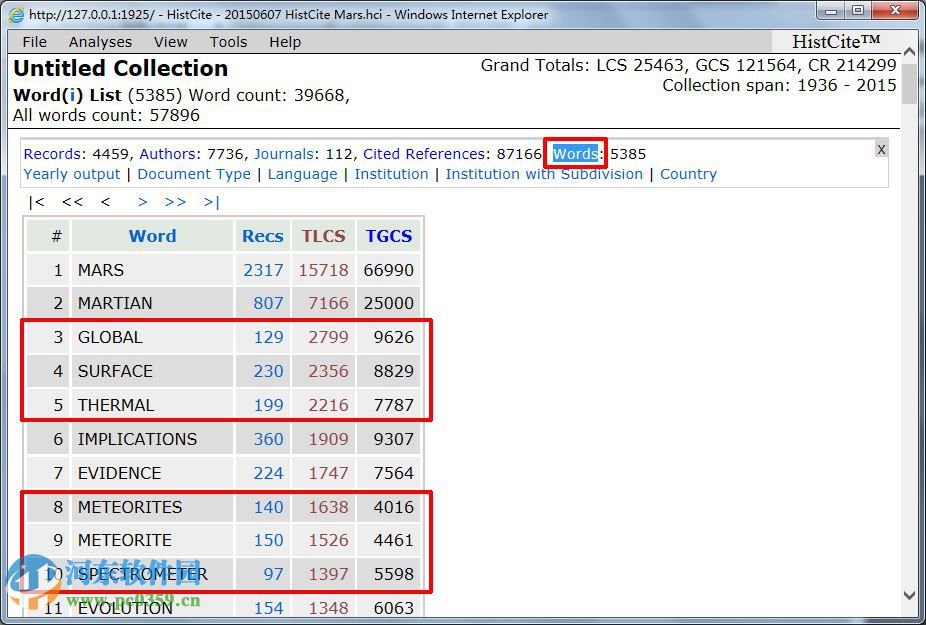Image resolution: width=926 pixels, height=625 pixels.
Task: Open the 2317 records for MARS
Action: click(x=263, y=270)
